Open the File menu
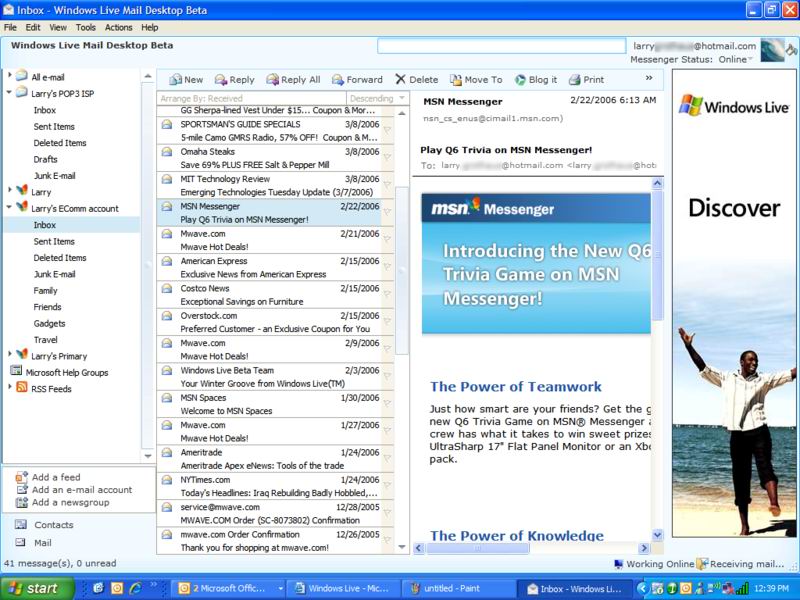 click(x=10, y=28)
